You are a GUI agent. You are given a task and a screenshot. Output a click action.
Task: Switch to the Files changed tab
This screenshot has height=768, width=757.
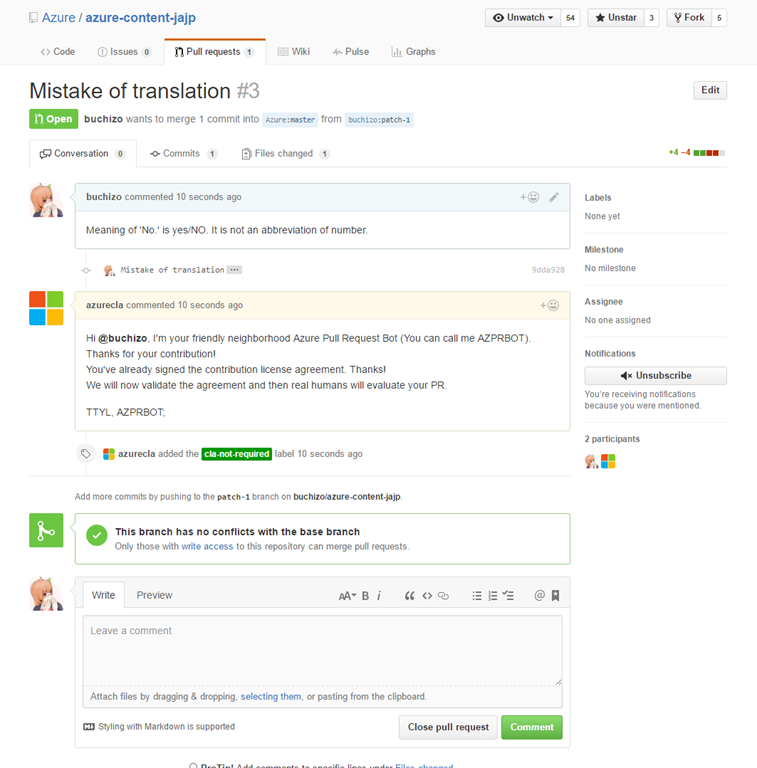tap(285, 154)
